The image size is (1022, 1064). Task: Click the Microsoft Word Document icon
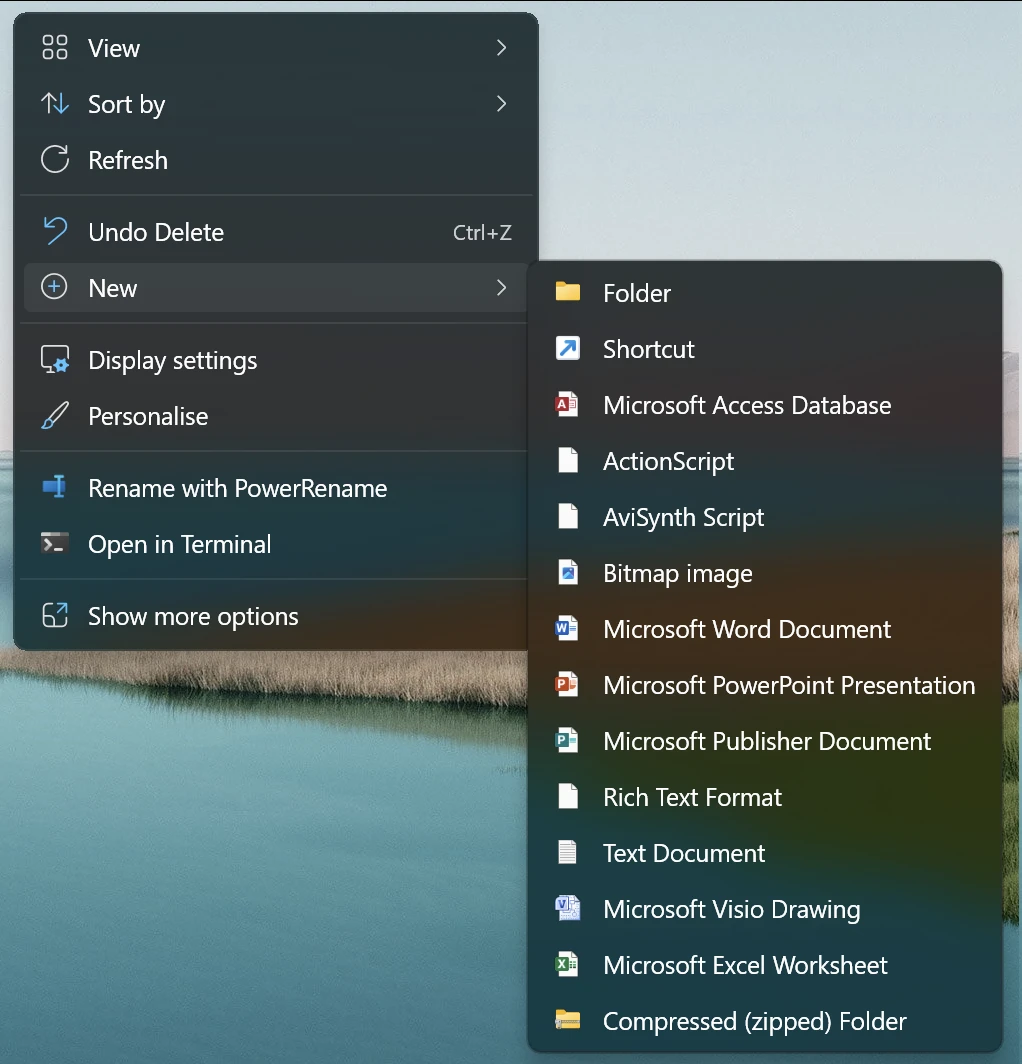(567, 629)
